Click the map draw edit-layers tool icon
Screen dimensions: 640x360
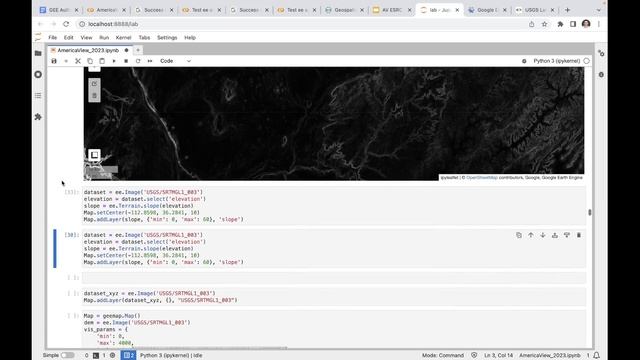94,84
